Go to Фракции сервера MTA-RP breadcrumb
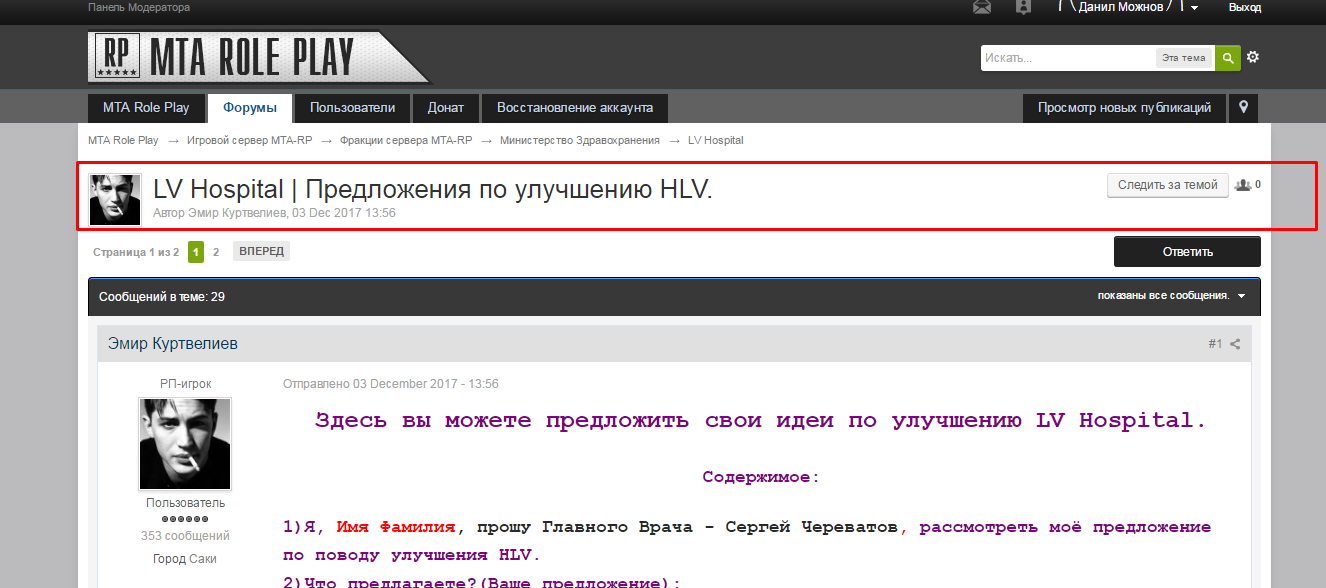 coord(406,140)
